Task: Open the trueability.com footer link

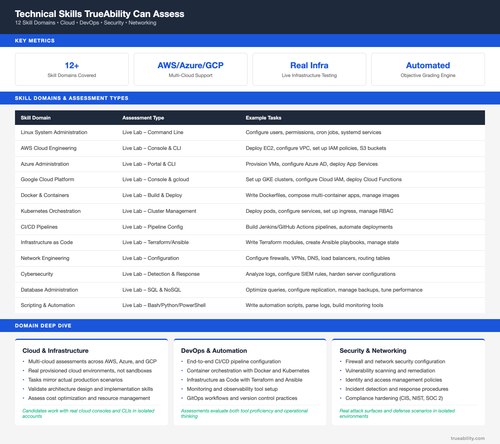Action: pyautogui.click(x=468, y=438)
